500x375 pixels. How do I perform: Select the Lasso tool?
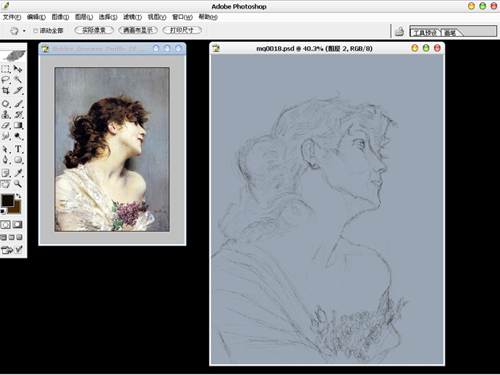(6, 80)
